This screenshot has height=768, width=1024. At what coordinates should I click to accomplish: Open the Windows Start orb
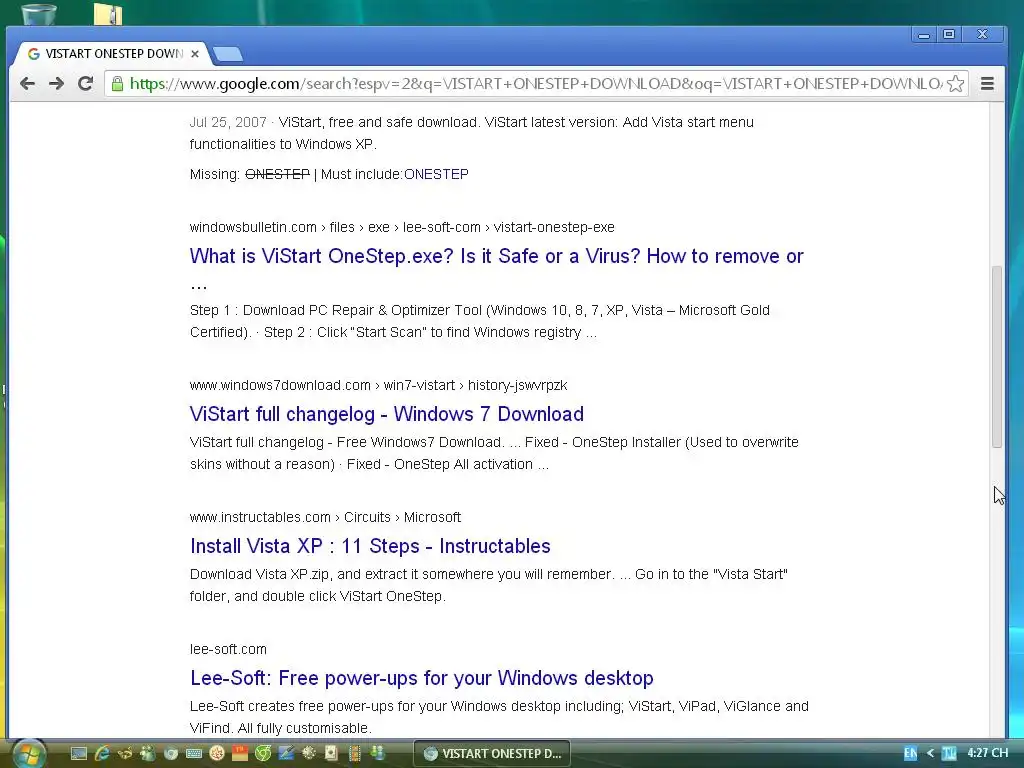tap(29, 754)
